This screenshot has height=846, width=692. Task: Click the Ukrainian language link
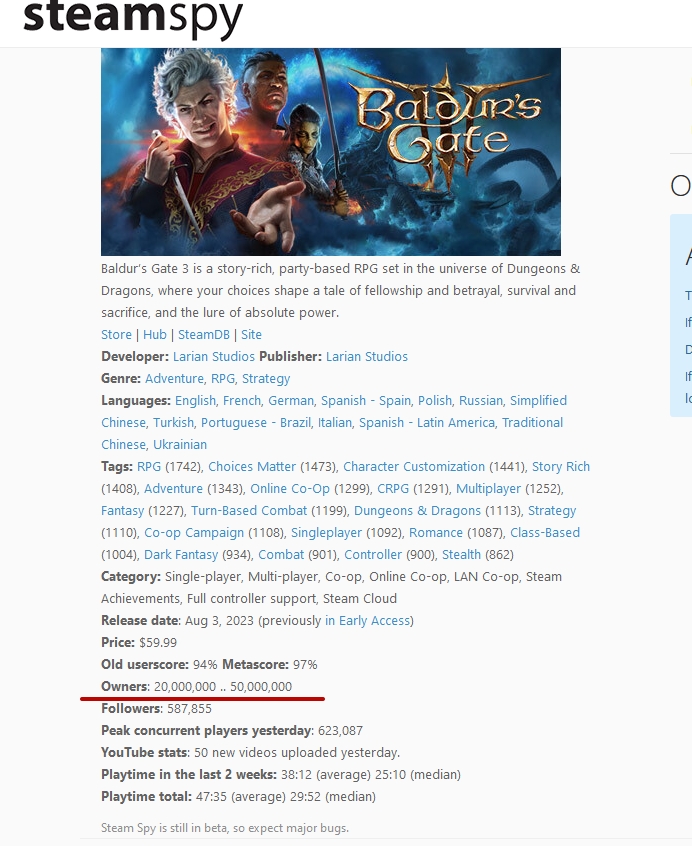[x=180, y=445]
